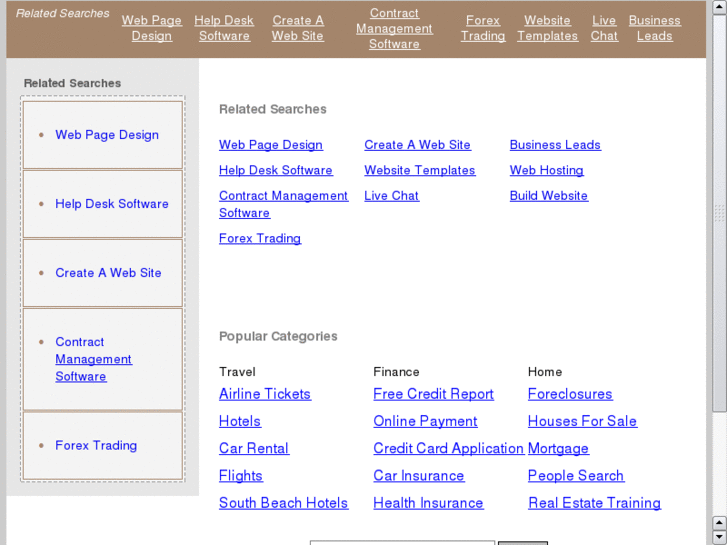Open the Car Insurance link
Viewport: 727px width, 545px height.
point(419,476)
